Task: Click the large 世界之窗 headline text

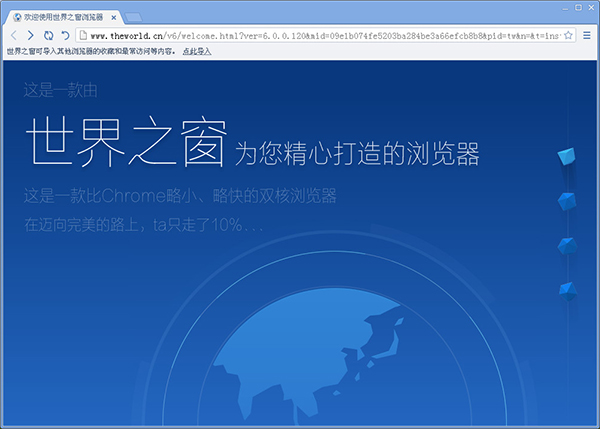Action: (x=124, y=143)
